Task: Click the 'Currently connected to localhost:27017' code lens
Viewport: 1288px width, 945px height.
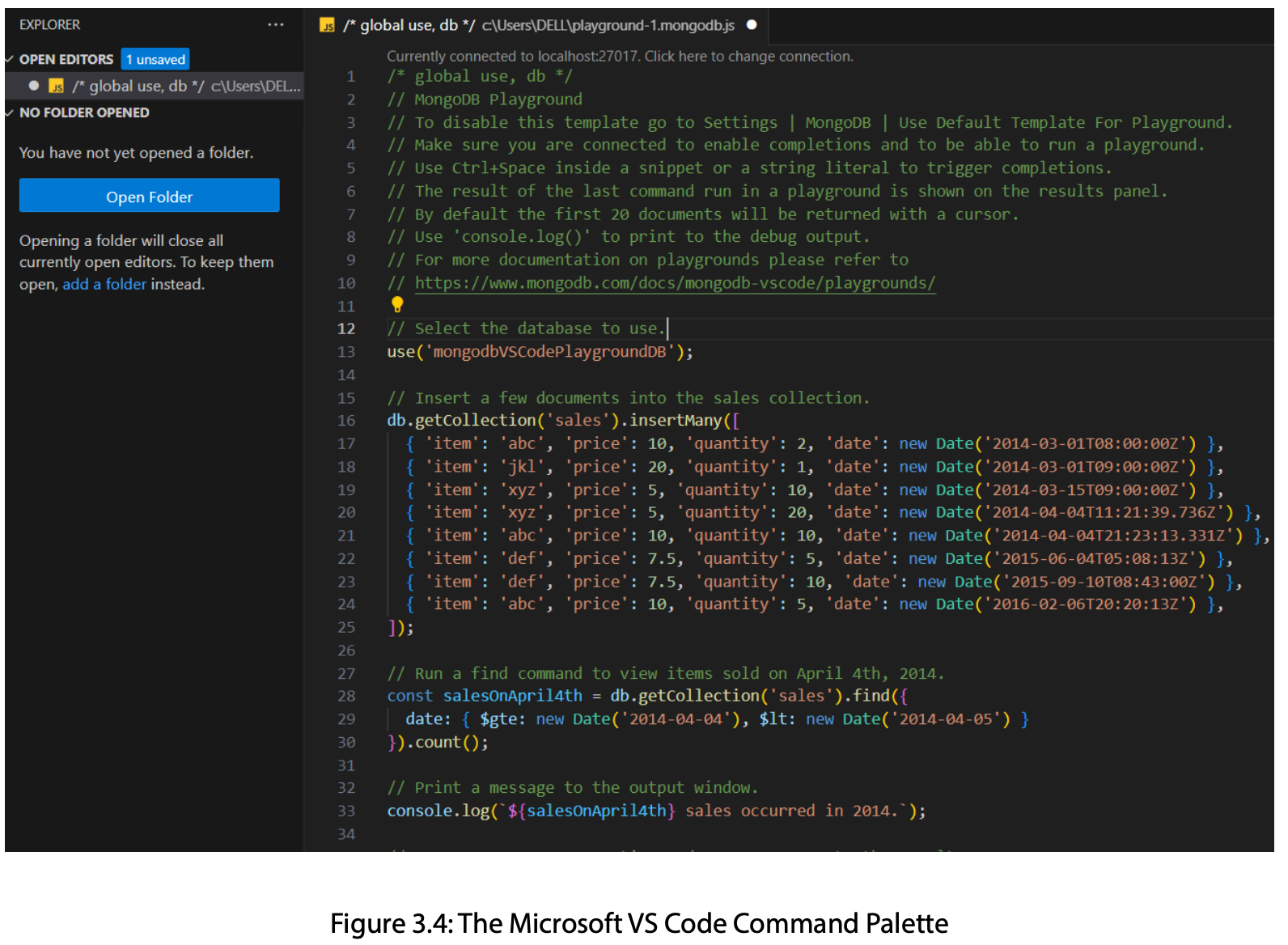Action: coord(620,56)
